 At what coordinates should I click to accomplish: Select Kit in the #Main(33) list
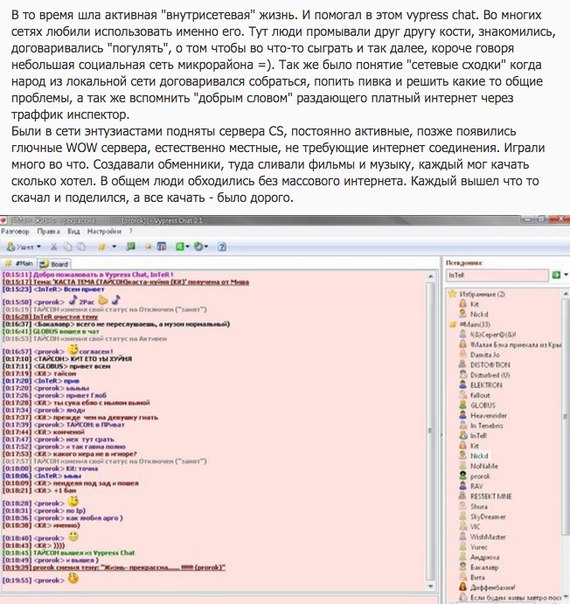click(474, 446)
